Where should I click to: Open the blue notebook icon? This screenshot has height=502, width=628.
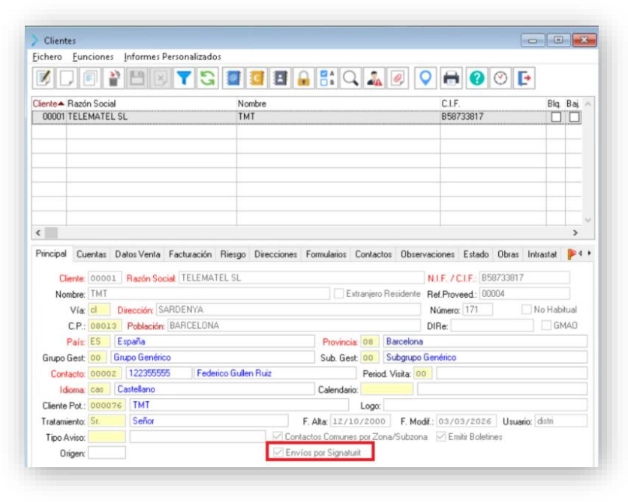[233, 78]
